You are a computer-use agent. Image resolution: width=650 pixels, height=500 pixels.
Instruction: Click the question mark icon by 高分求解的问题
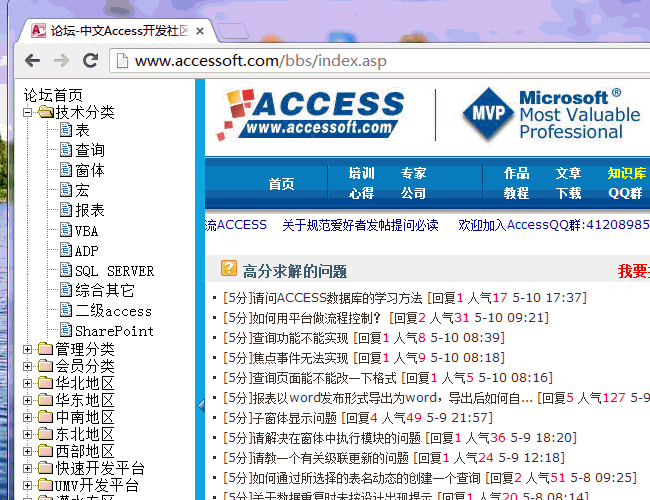[229, 268]
